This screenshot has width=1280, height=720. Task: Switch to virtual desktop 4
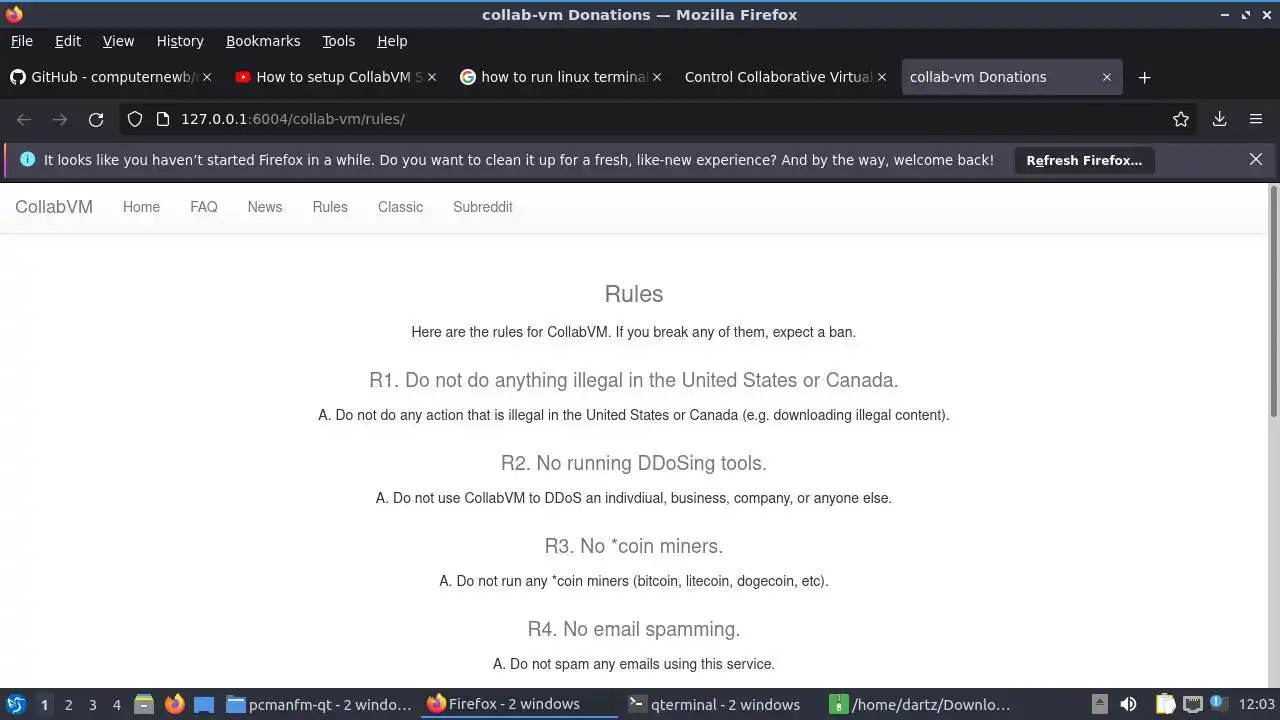[x=117, y=704]
